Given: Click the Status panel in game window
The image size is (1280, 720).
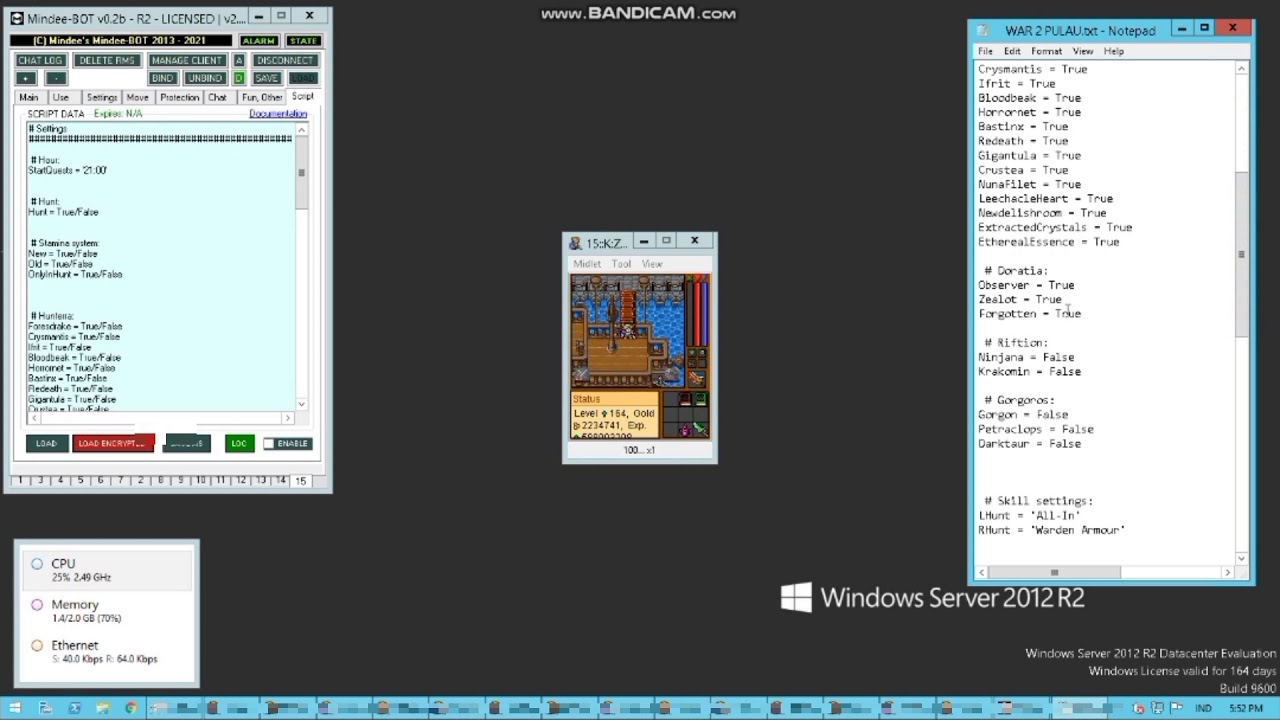Looking at the screenshot, I should [x=615, y=415].
